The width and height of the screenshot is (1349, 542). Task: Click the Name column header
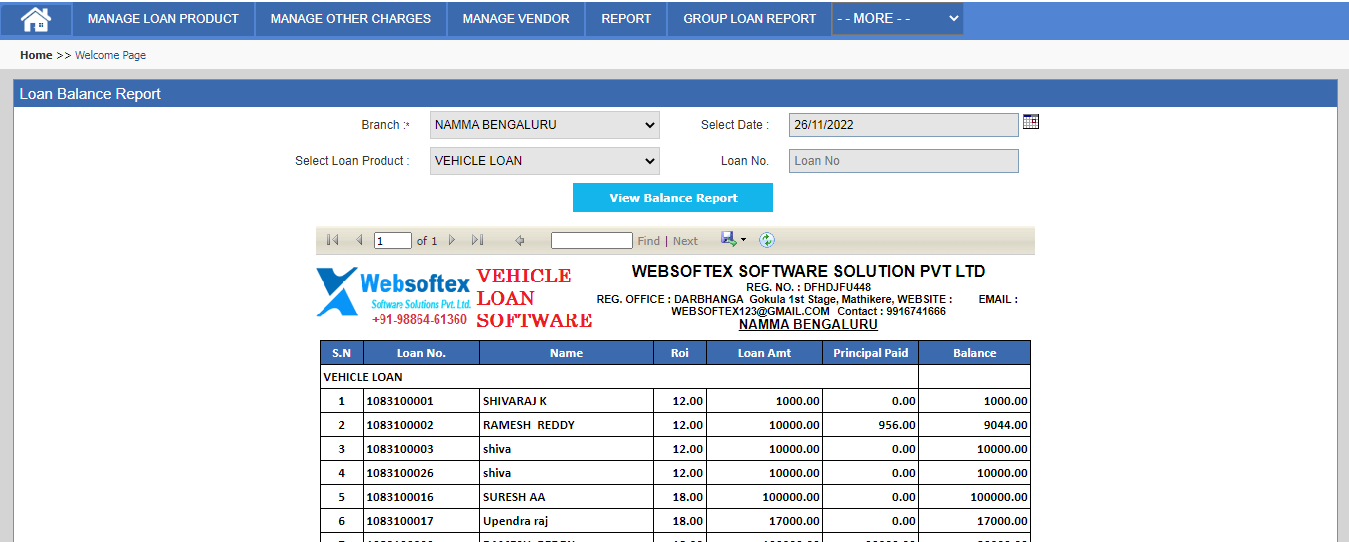[566, 353]
